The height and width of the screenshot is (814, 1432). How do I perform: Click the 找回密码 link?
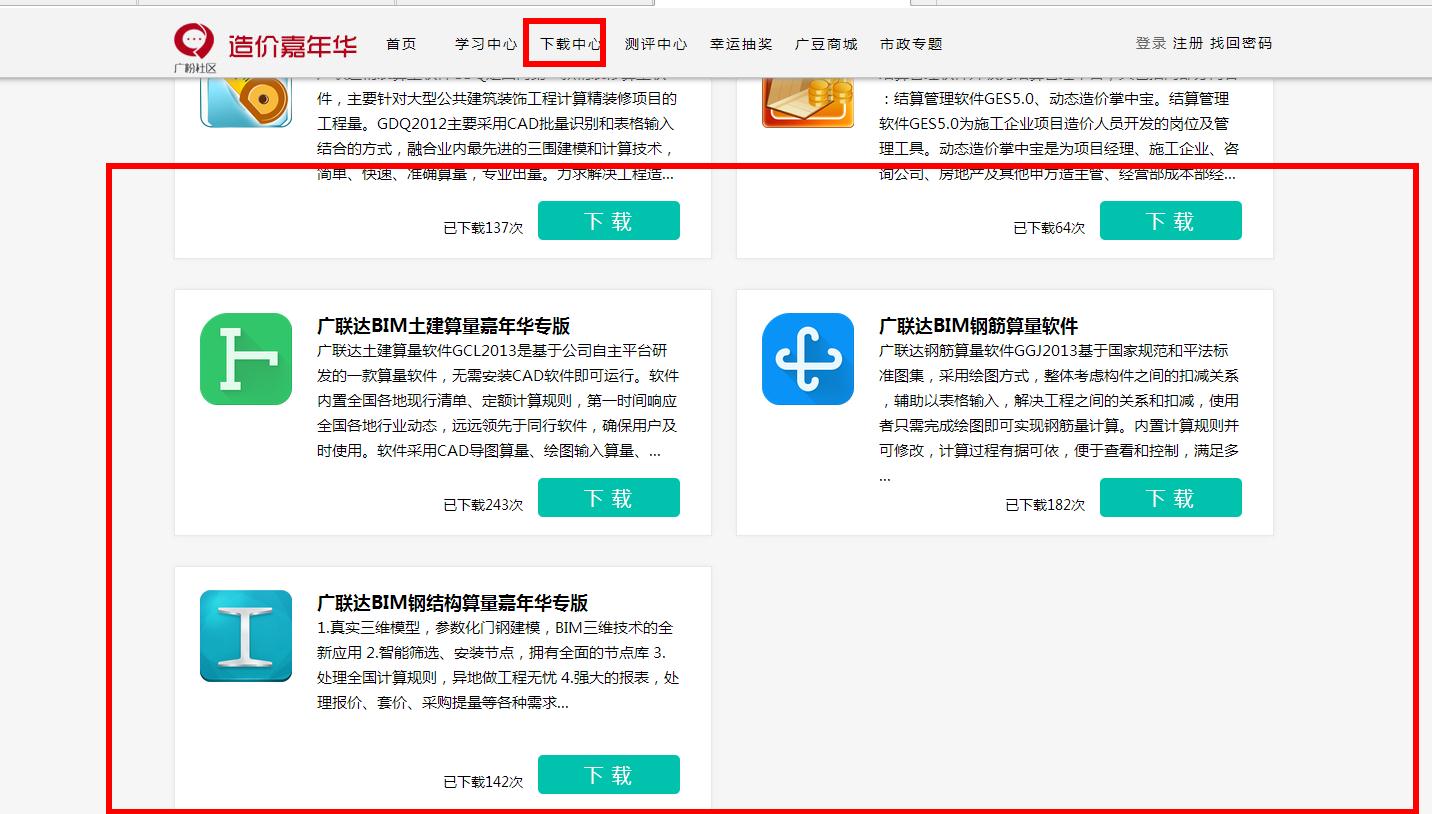pos(1241,43)
